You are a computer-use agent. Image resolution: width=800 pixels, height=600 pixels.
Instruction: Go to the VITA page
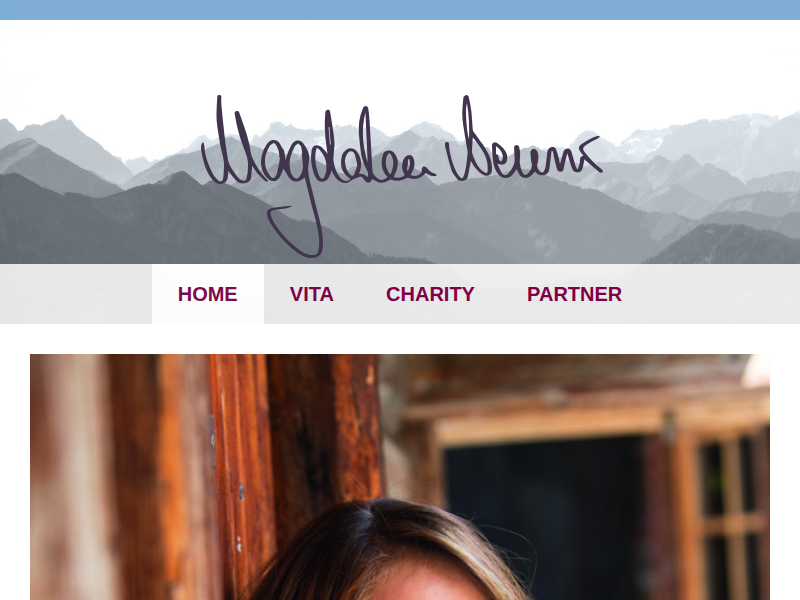(x=311, y=294)
